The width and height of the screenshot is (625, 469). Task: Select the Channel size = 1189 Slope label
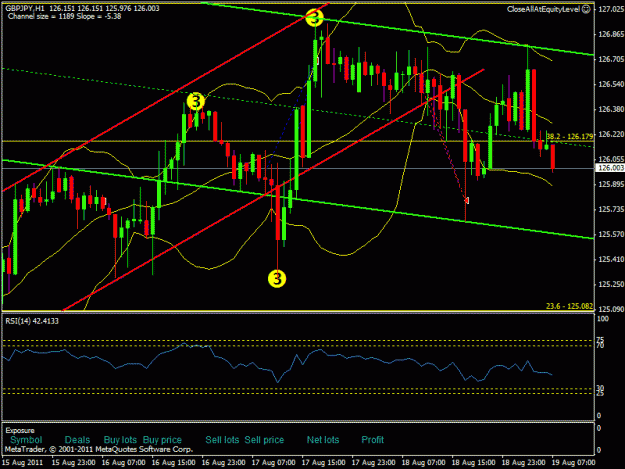pyautogui.click(x=64, y=17)
